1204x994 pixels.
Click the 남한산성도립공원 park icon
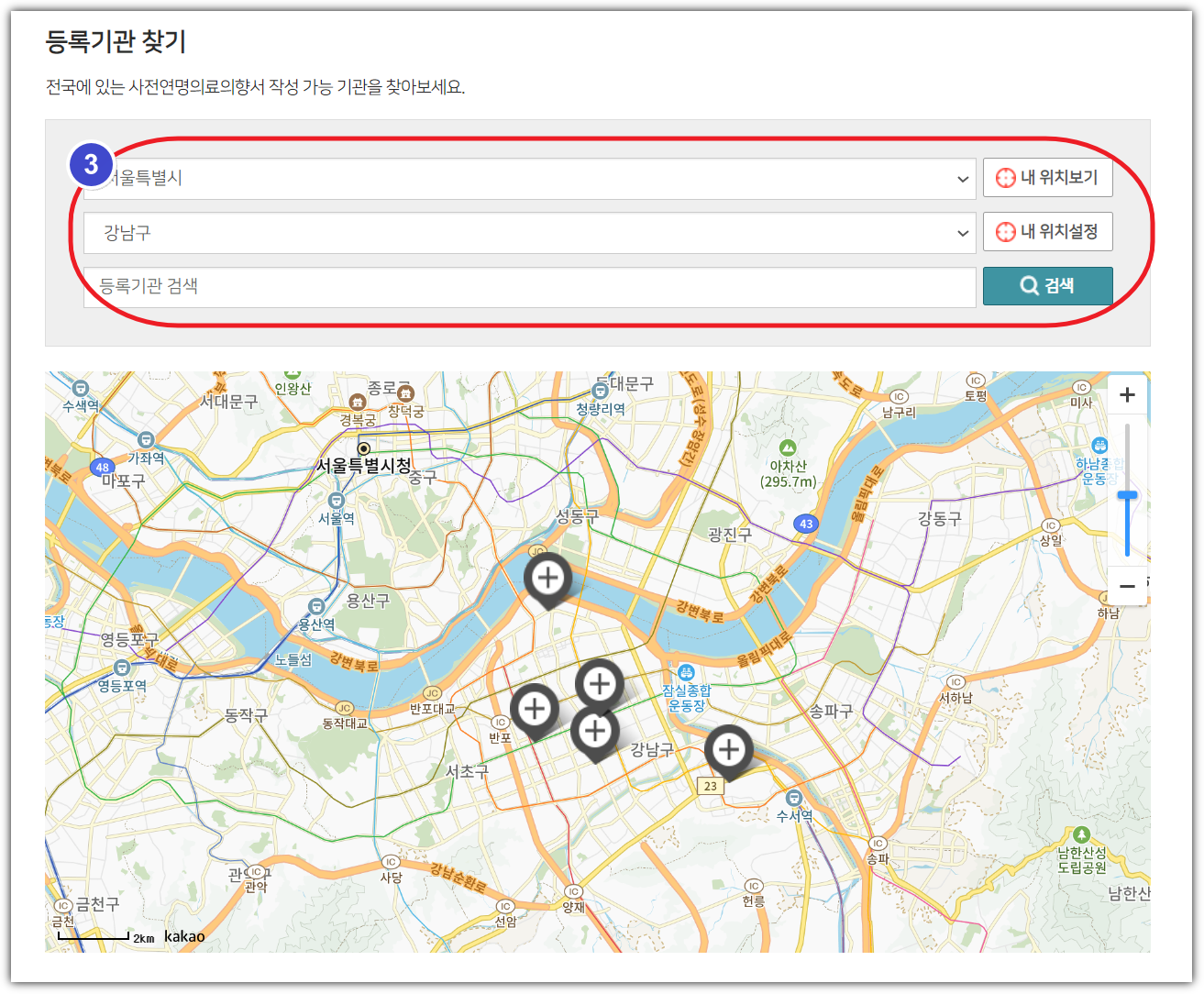click(x=1082, y=834)
